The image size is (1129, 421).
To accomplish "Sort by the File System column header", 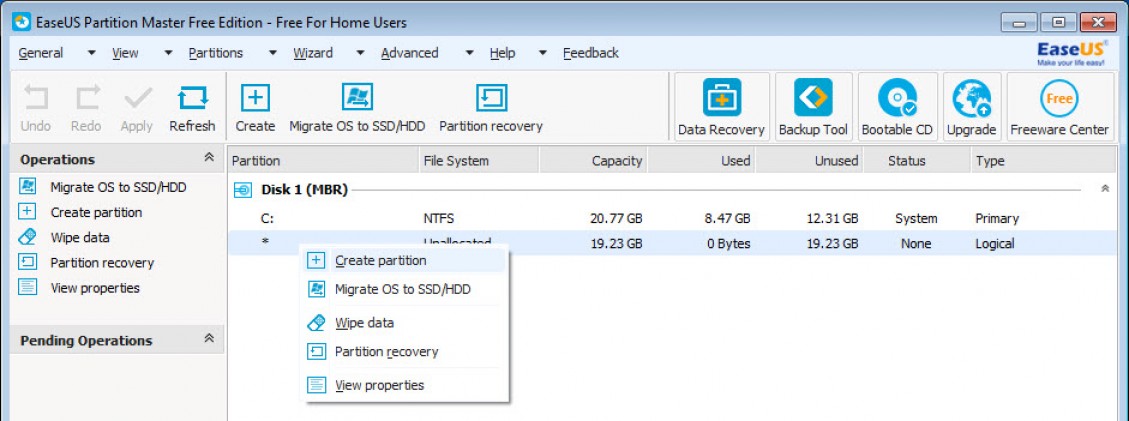I will click(x=479, y=161).
